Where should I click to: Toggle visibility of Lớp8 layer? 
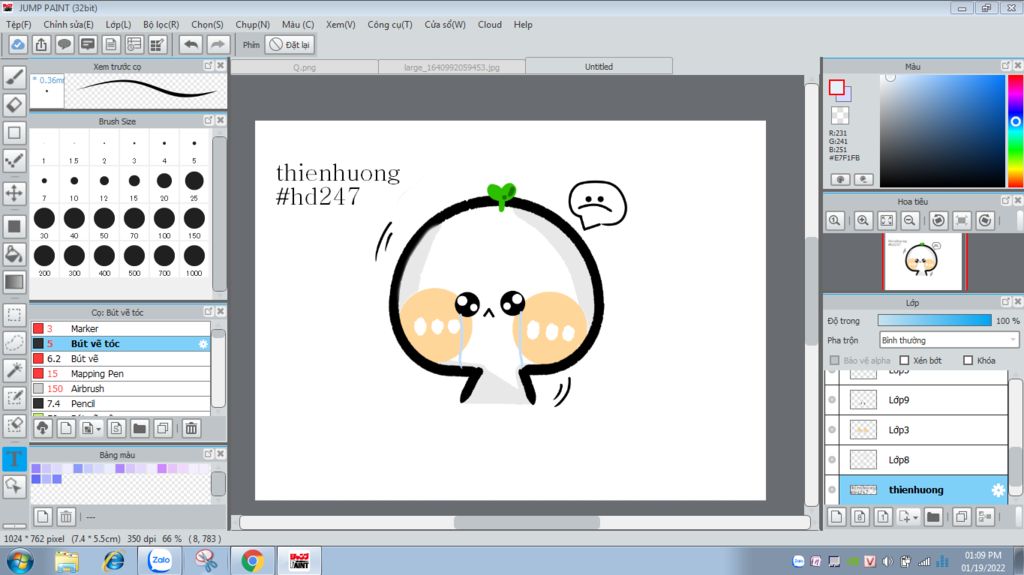click(832, 460)
